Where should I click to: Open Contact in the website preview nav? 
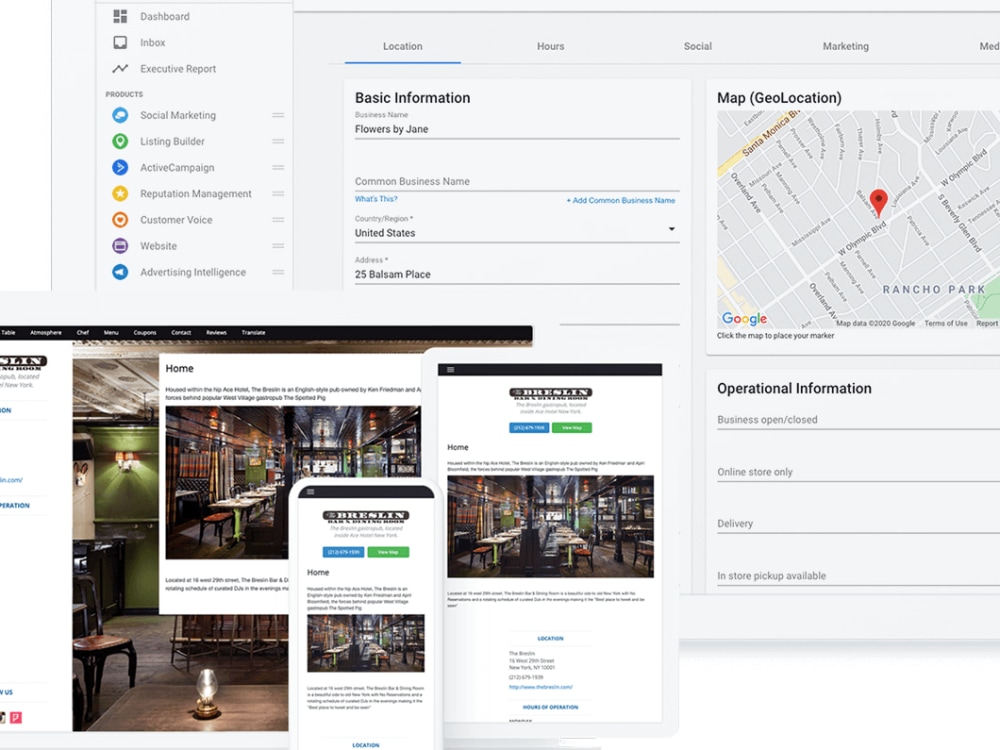coord(181,332)
